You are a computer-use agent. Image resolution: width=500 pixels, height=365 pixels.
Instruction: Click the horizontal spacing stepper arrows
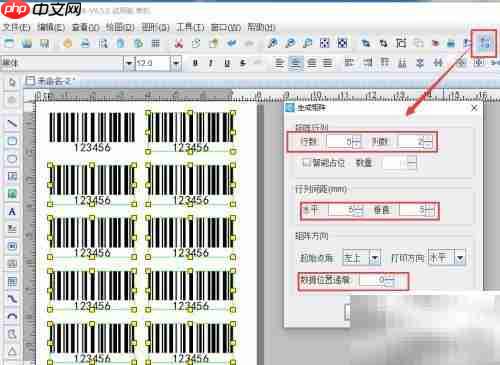358,210
